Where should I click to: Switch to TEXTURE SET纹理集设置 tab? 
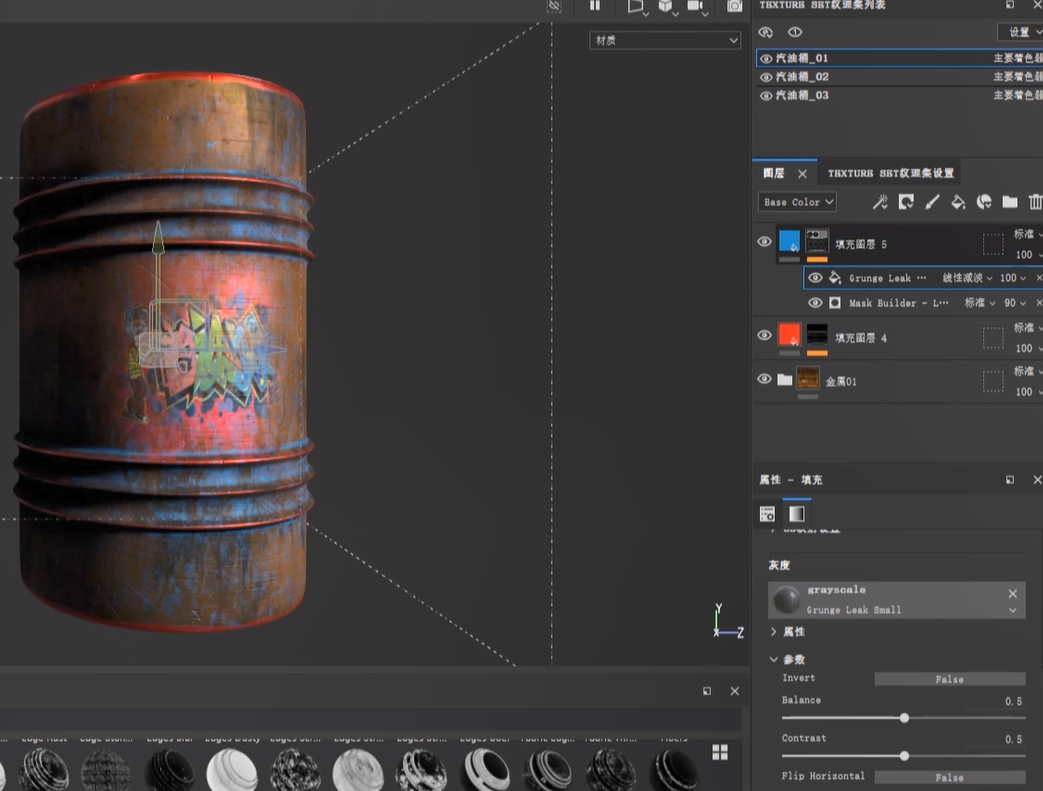point(890,173)
